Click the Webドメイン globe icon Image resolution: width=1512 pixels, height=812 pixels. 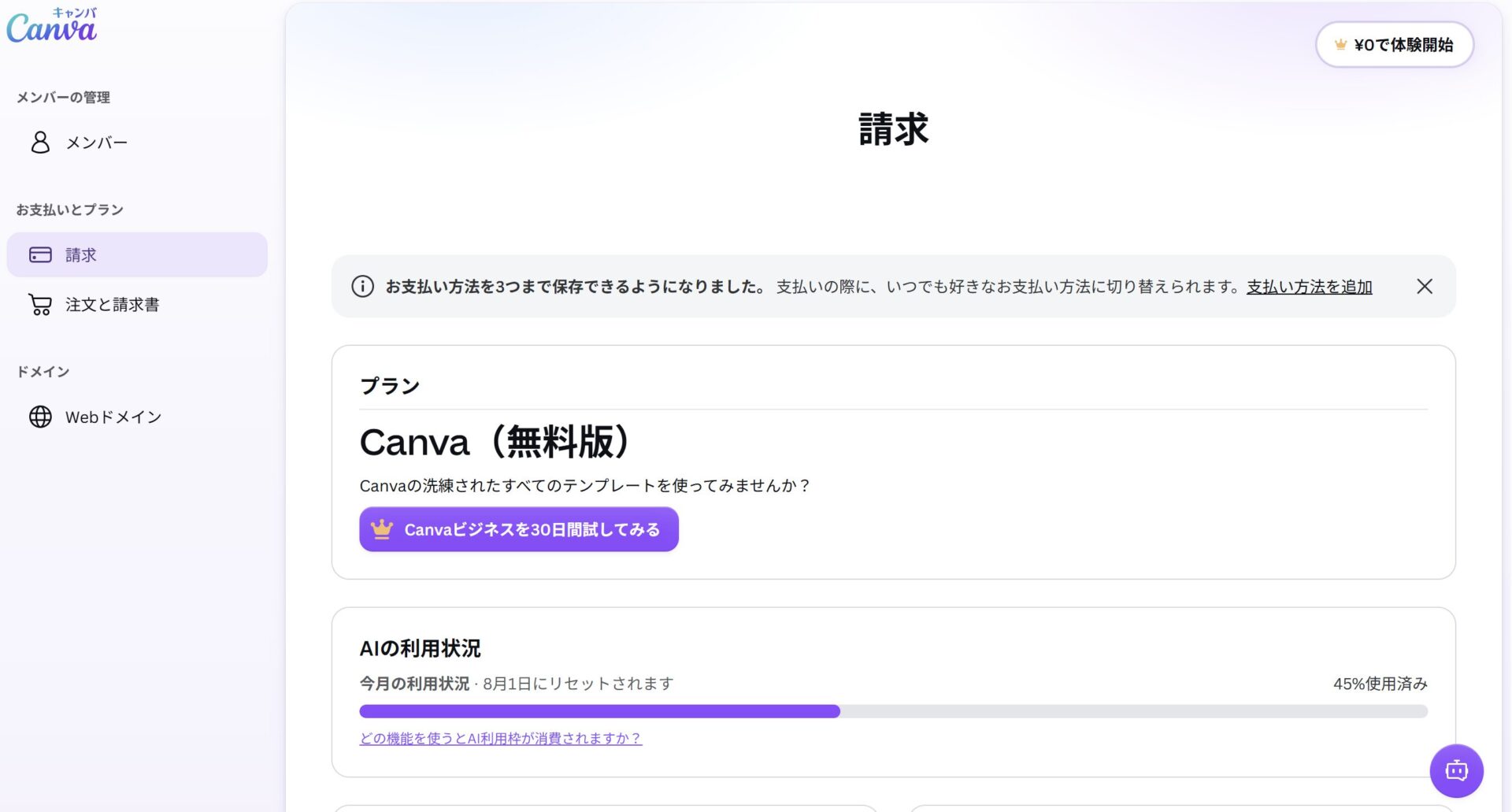tap(40, 417)
